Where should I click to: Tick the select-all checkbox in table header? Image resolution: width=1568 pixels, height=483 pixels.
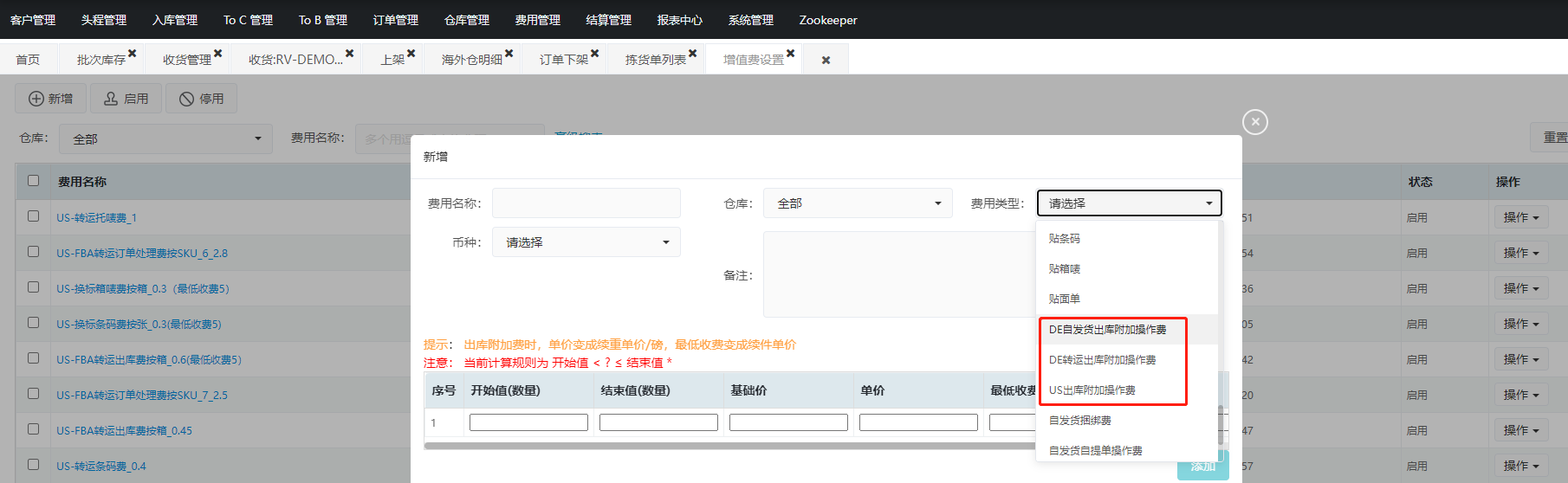click(34, 181)
